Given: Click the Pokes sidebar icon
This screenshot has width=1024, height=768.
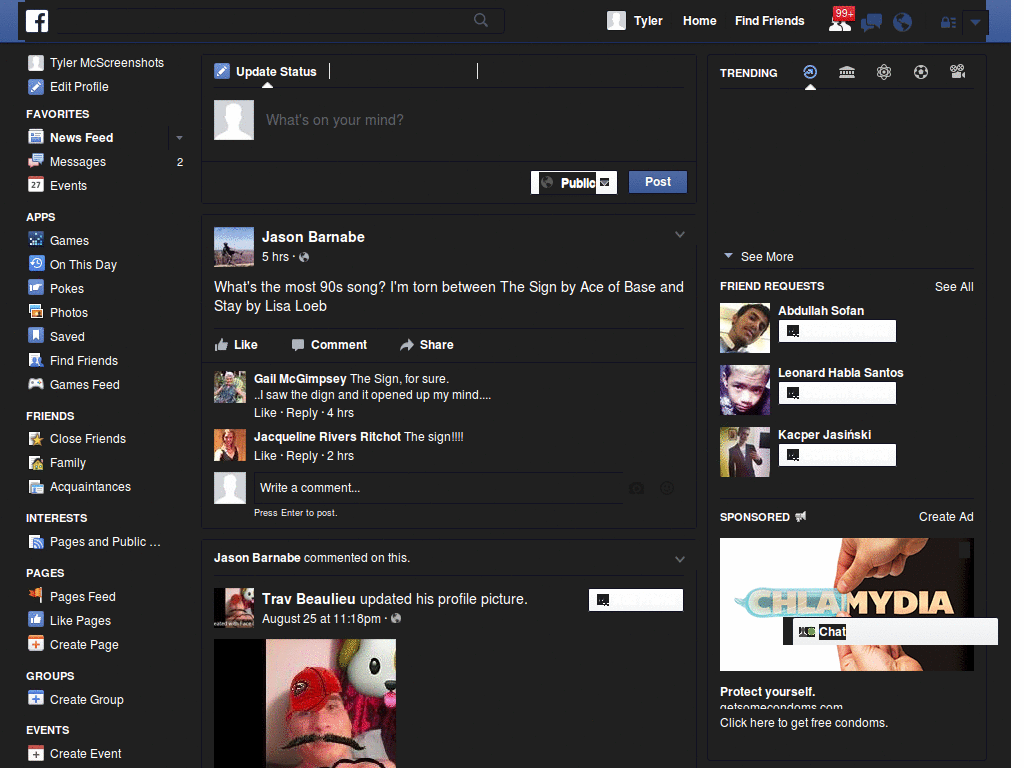Looking at the screenshot, I should click(x=36, y=288).
